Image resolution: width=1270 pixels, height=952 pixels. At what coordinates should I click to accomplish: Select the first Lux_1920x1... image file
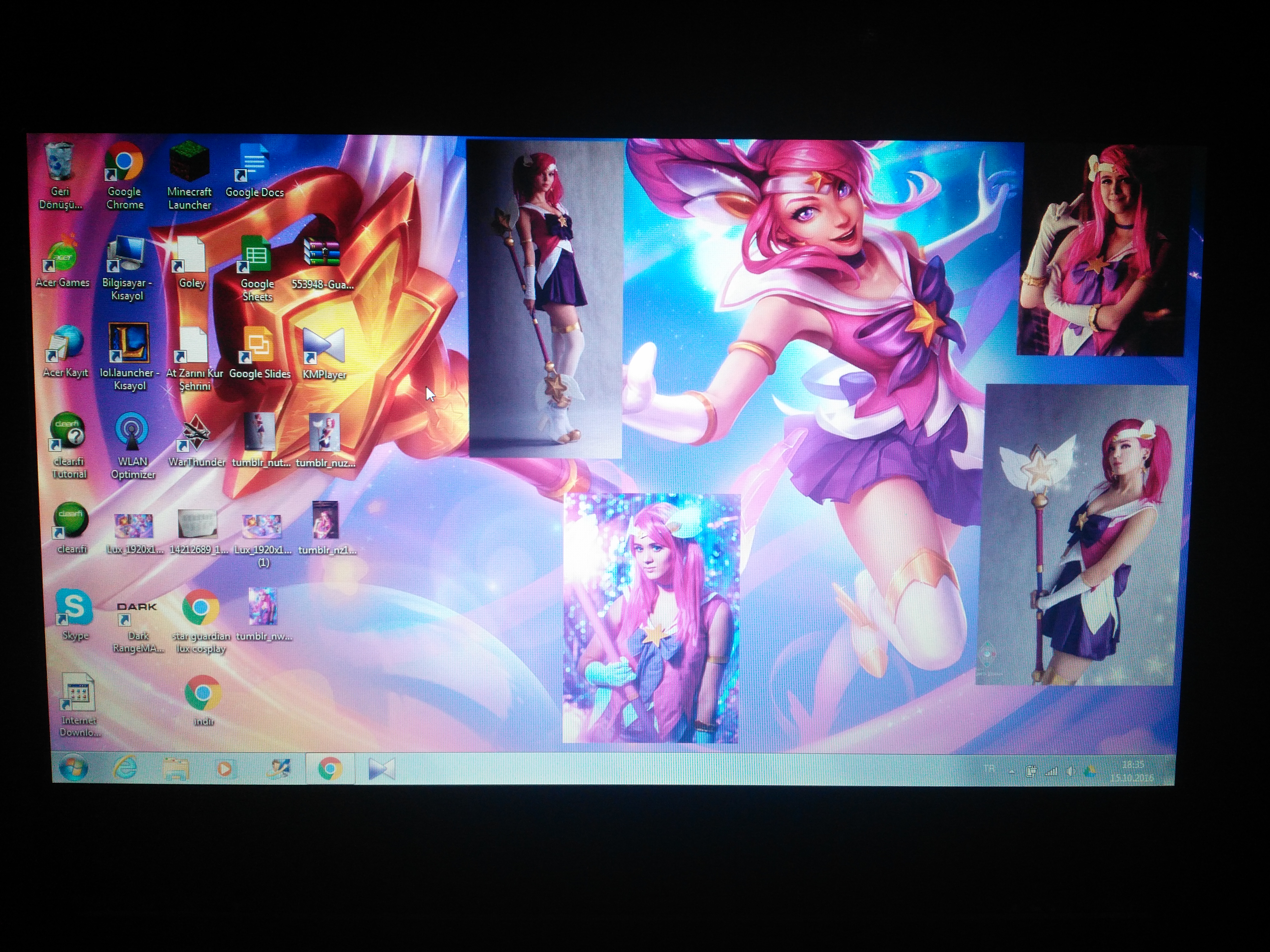point(134,534)
